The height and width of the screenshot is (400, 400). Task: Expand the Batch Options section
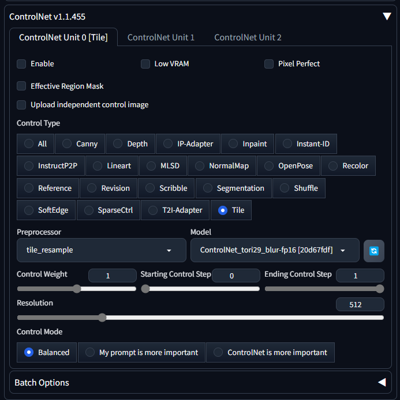(x=382, y=382)
